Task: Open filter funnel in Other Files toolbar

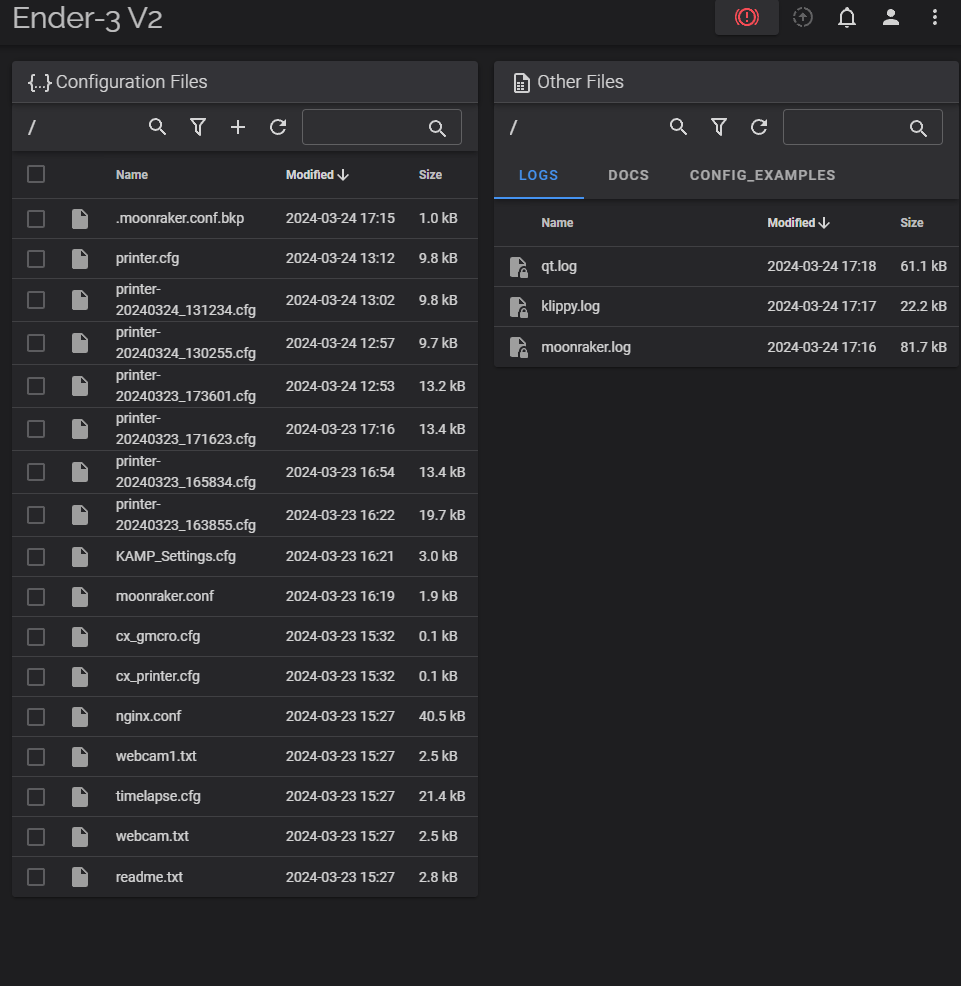Action: point(718,127)
